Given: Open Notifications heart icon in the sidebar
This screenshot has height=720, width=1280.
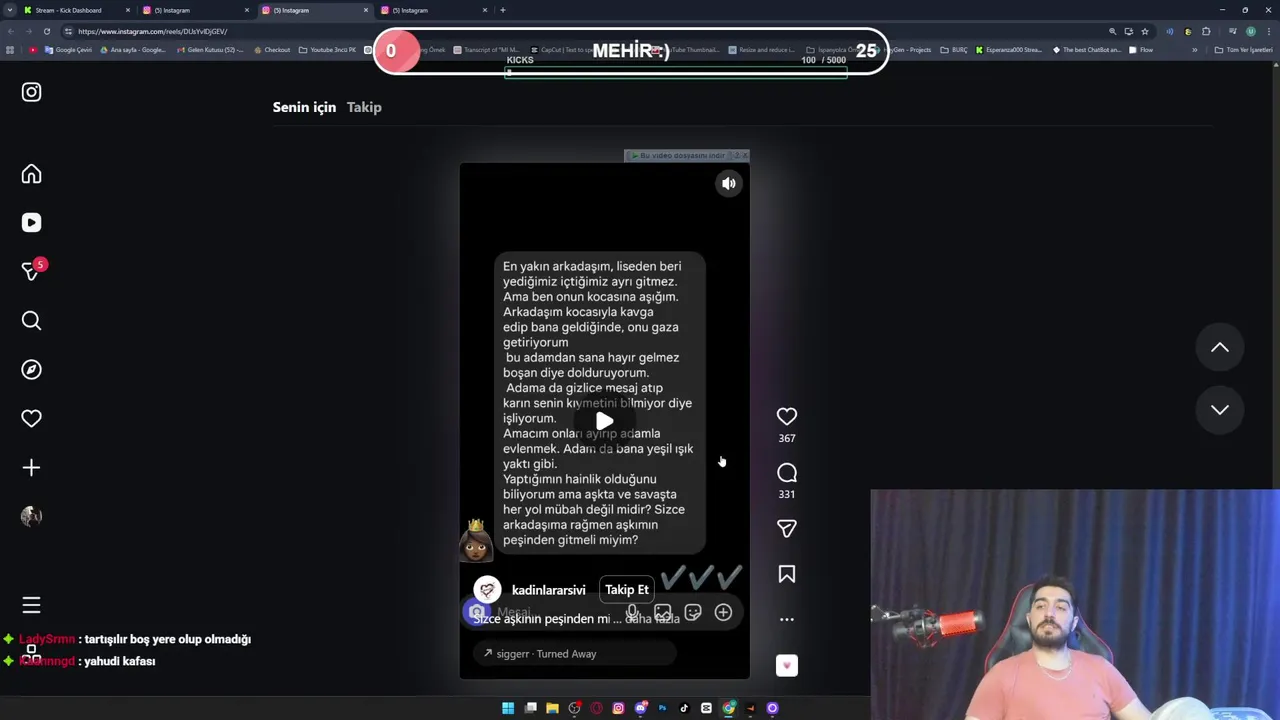Looking at the screenshot, I should tap(31, 419).
